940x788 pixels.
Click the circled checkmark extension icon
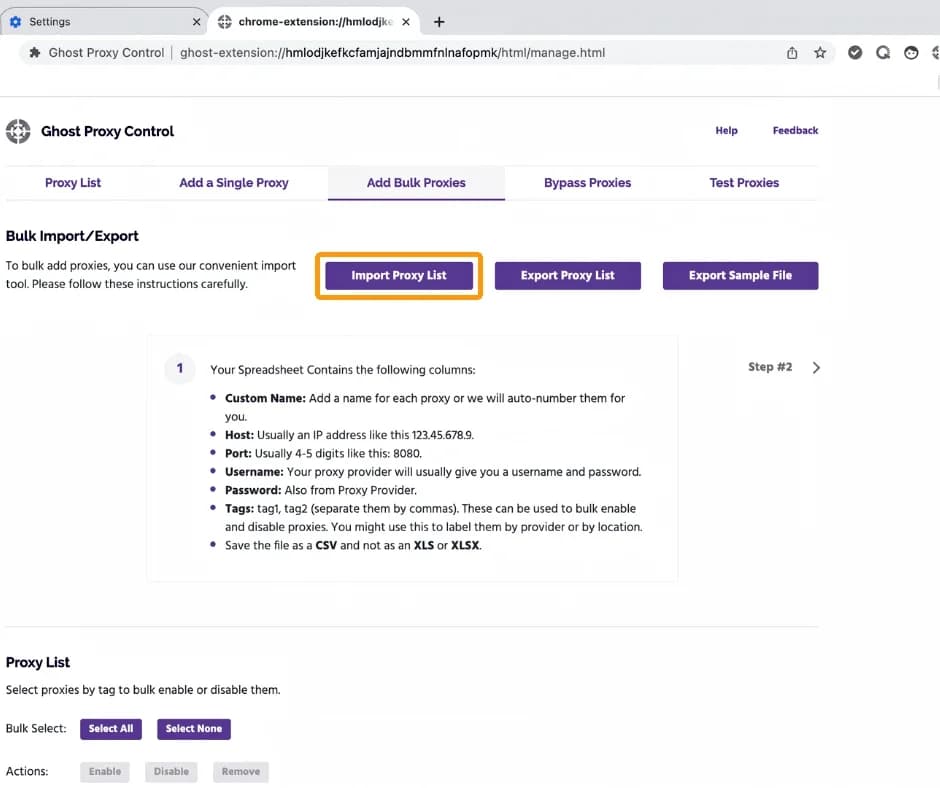coord(855,52)
